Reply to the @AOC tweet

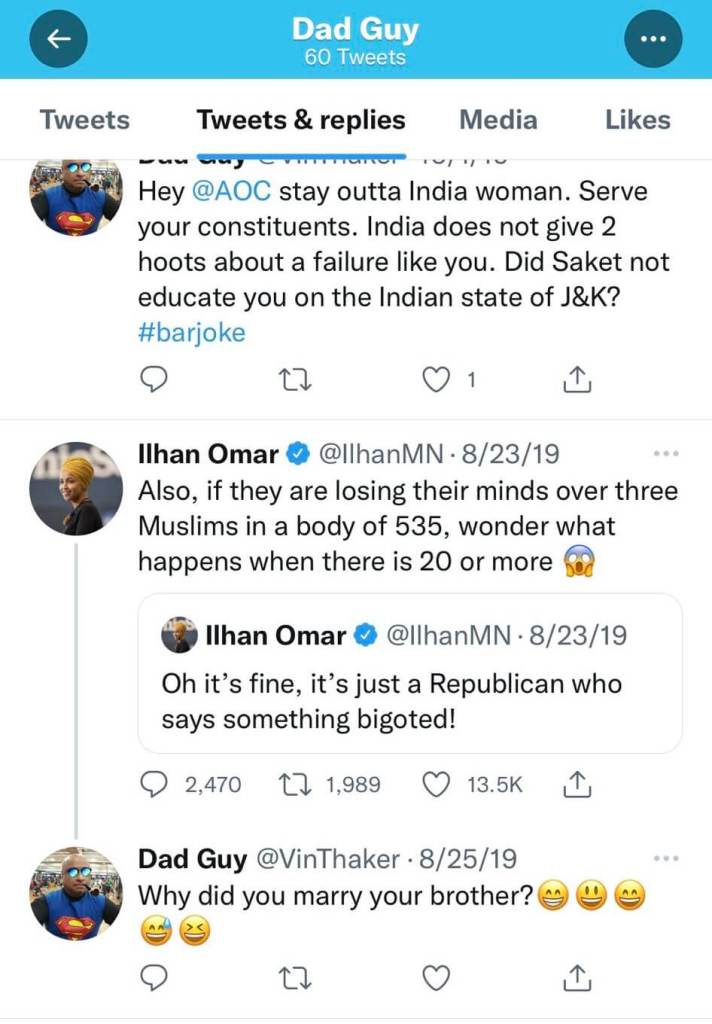pyautogui.click(x=150, y=380)
